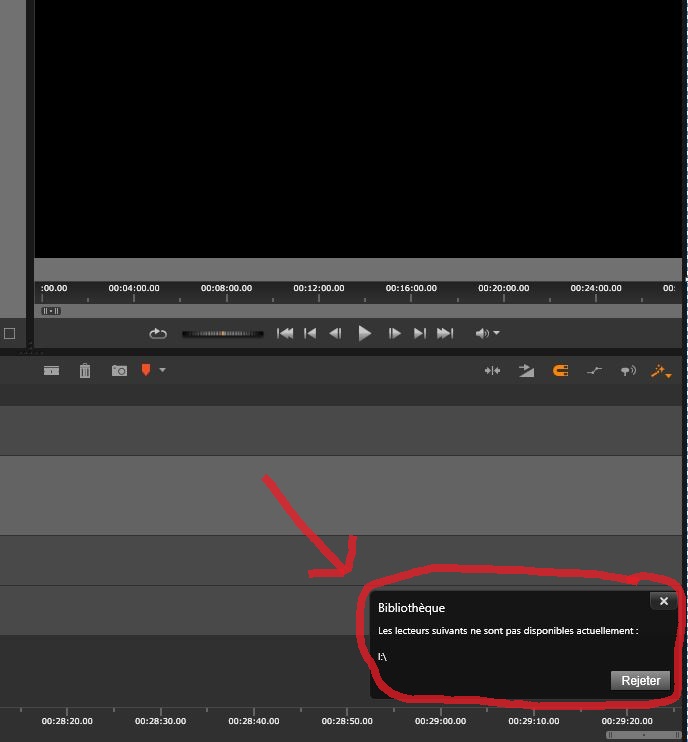Expand the marker options dropdown arrow
The height and width of the screenshot is (742, 688).
point(162,370)
